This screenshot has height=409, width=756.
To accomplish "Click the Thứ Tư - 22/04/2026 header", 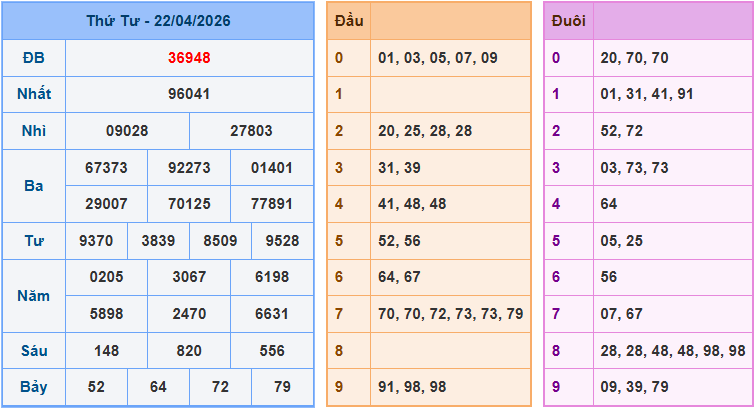I will 158,21.
